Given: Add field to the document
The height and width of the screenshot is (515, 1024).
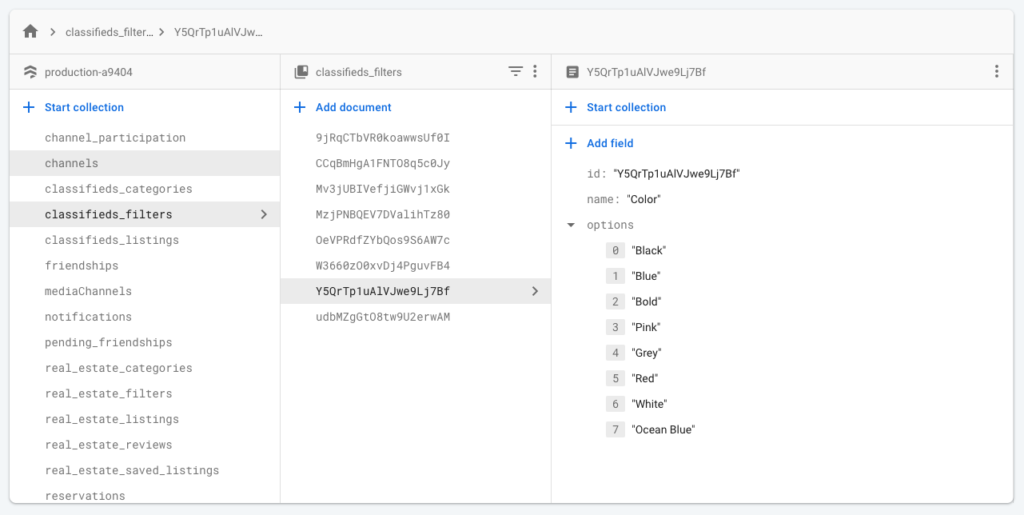Looking at the screenshot, I should [610, 143].
